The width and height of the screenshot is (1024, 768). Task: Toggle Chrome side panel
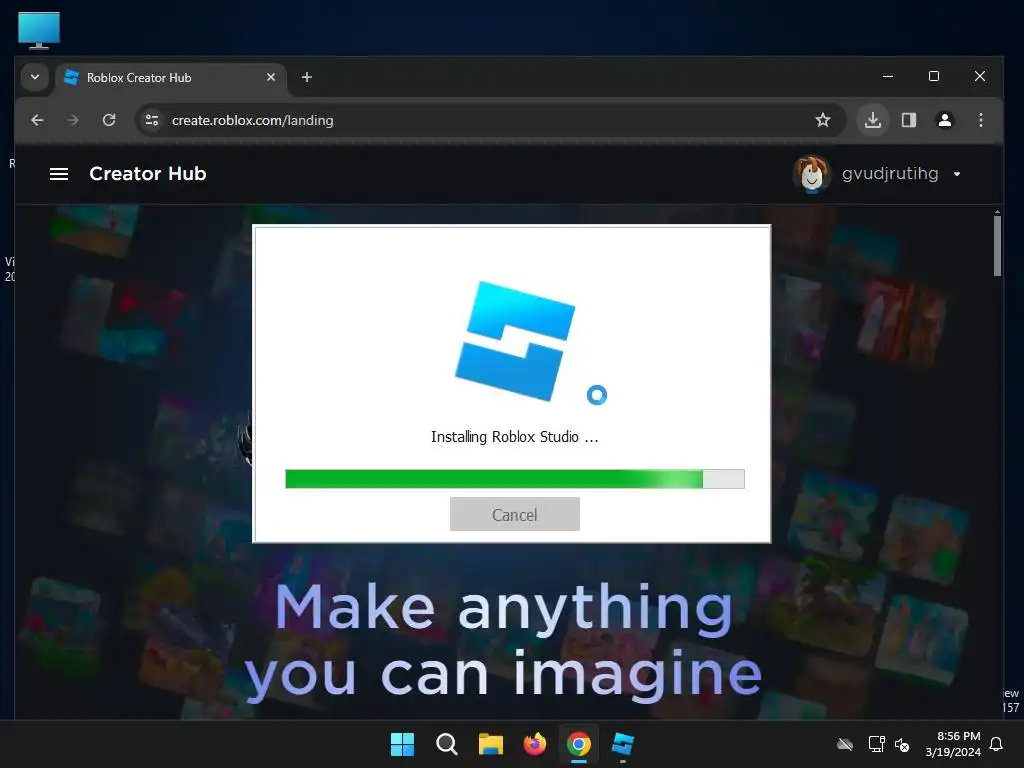[908, 120]
